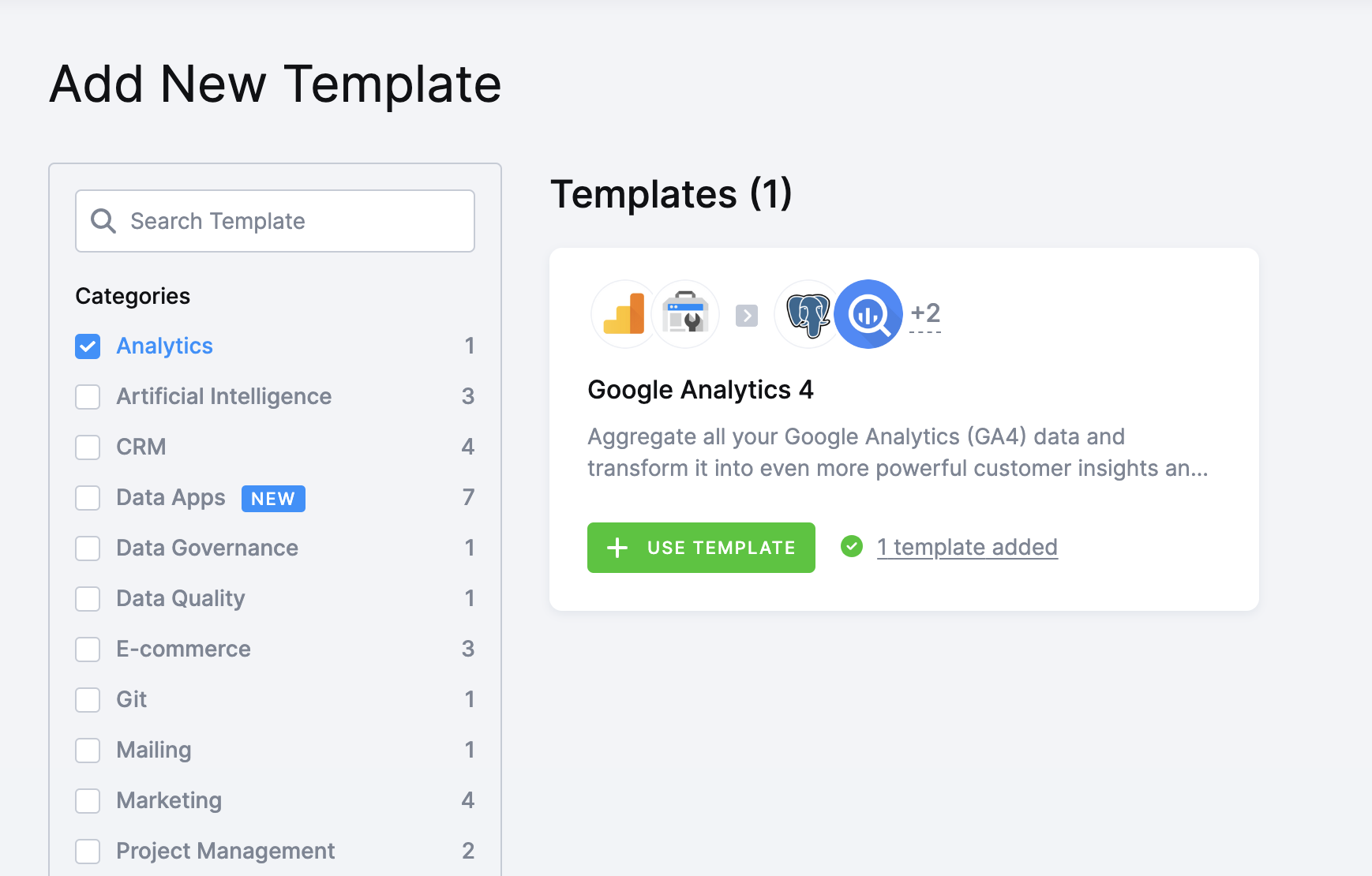
Task: Click the BigQuery destination icon
Action: coord(868,314)
